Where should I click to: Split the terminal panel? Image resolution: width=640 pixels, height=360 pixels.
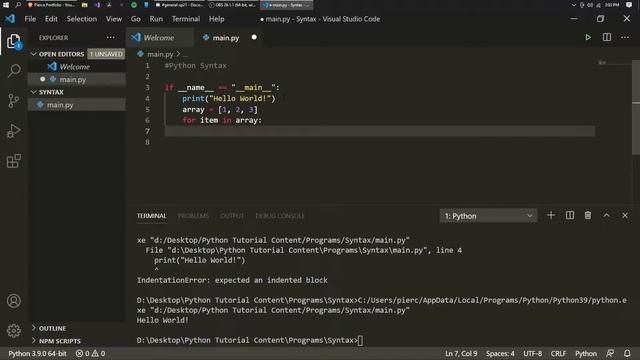(x=570, y=215)
